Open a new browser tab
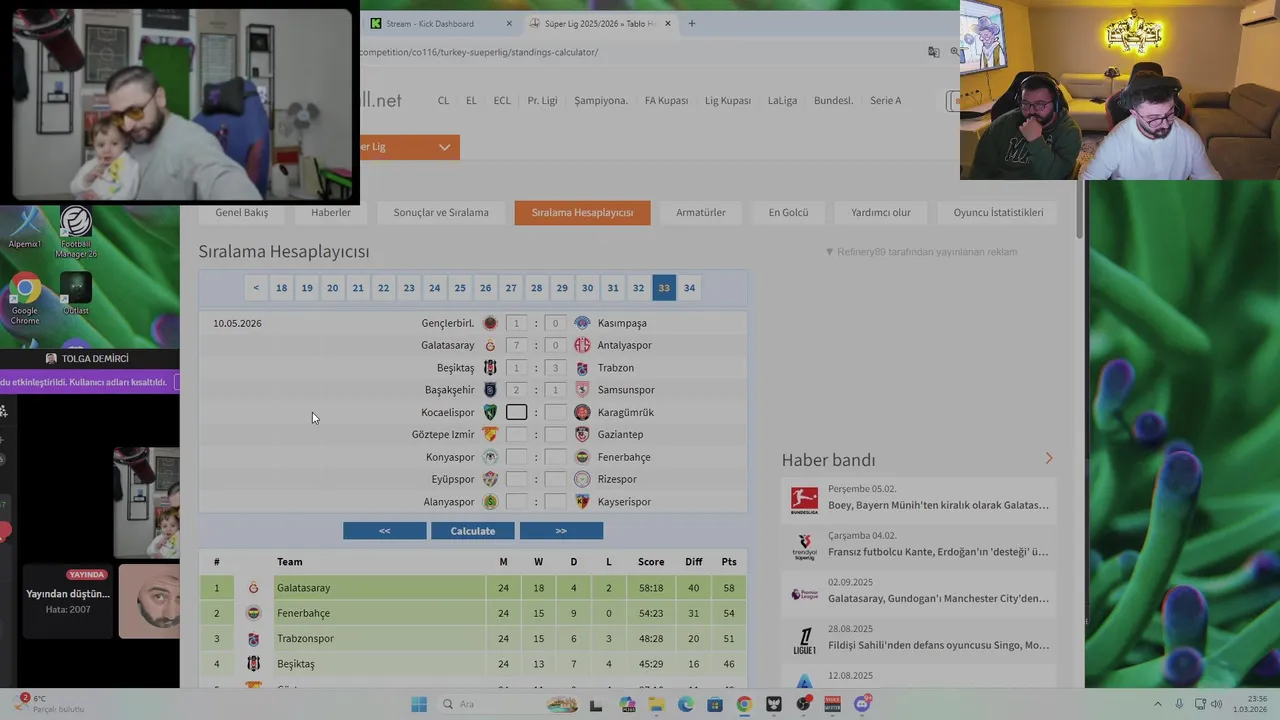Viewport: 1280px width, 720px height. [x=691, y=23]
